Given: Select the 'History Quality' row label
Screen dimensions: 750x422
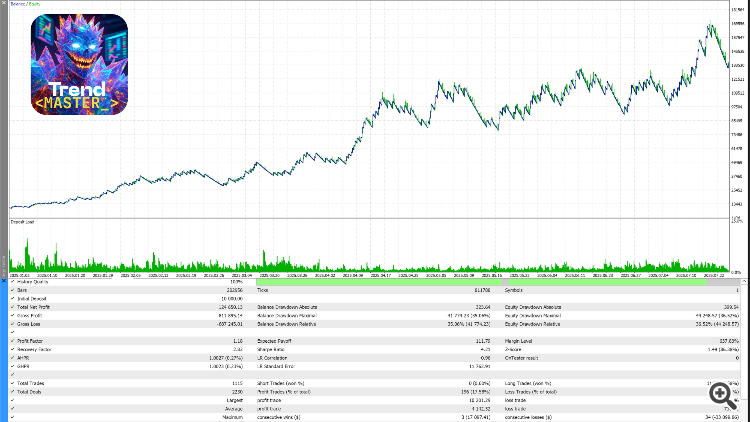Looking at the screenshot, I should tap(33, 282).
